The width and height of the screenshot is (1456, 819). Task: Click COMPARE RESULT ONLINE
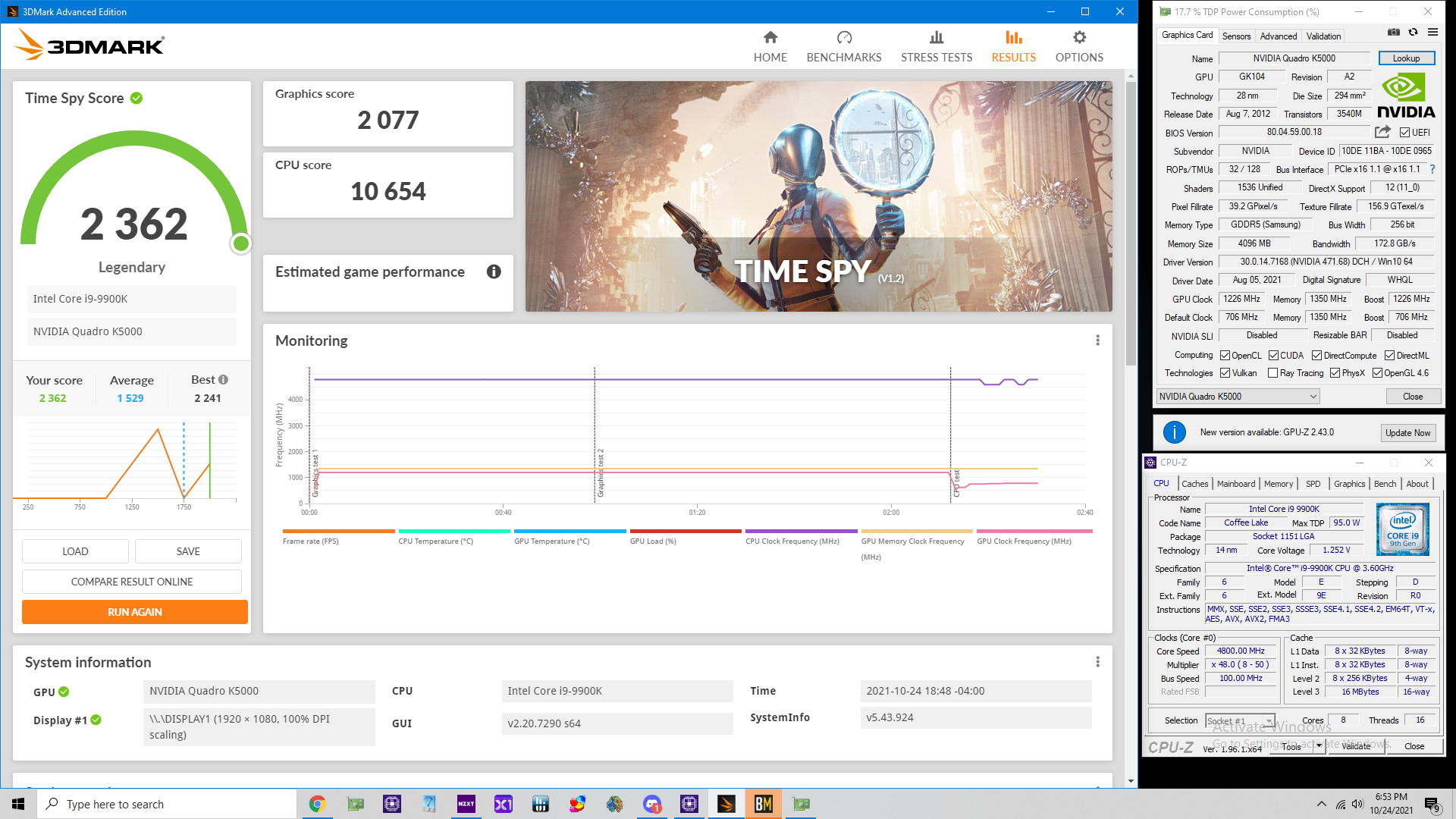(x=132, y=582)
